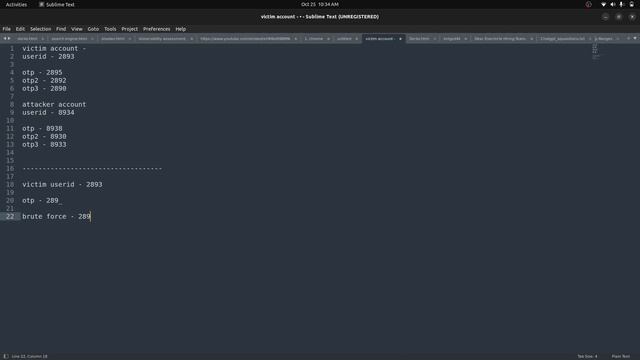Image resolution: width=640 pixels, height=360 pixels.
Task: Open the Tools menu
Action: pyautogui.click(x=110, y=29)
